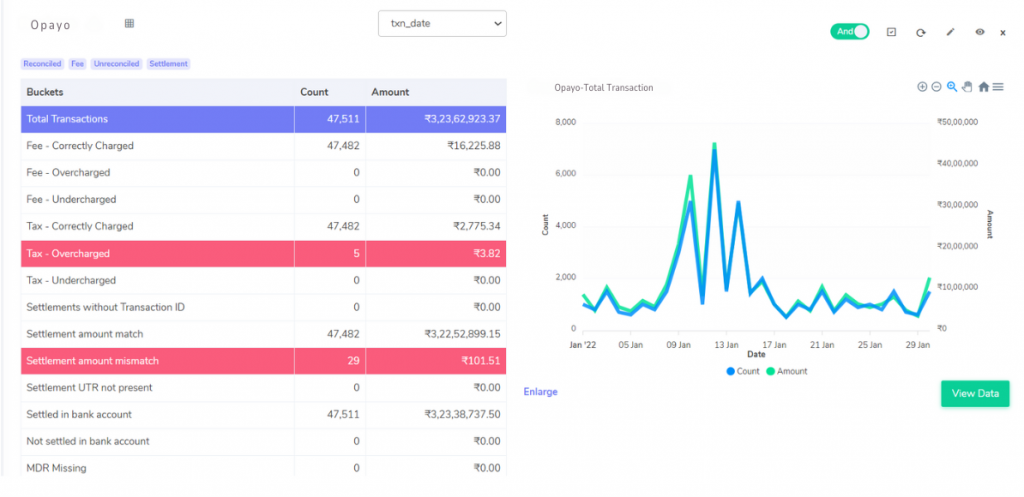Select the Fee - Correctly Charged row

[263, 146]
